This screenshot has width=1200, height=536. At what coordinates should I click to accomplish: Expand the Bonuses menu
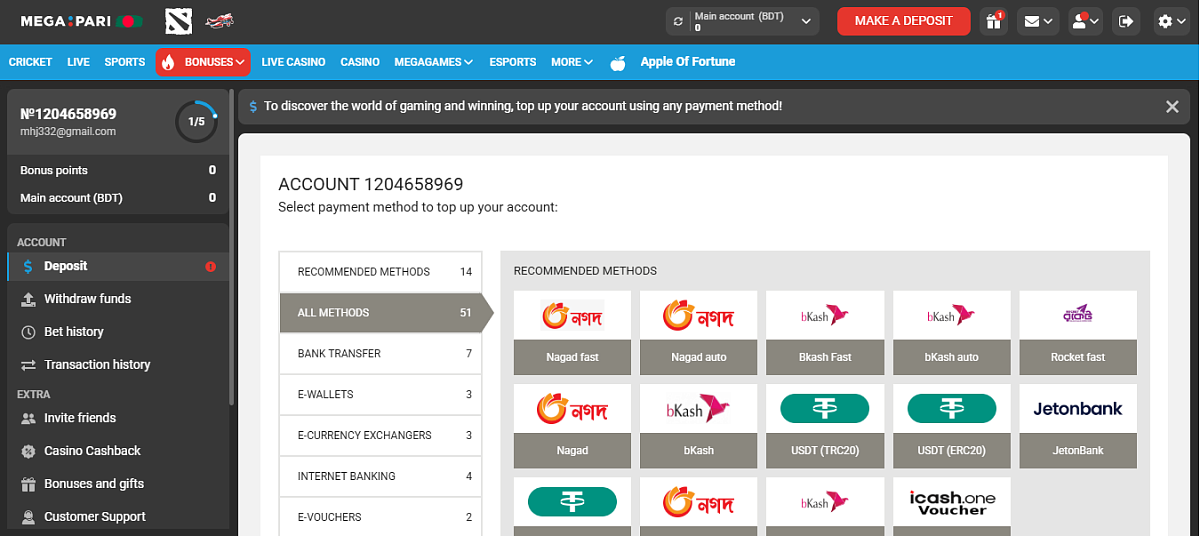tap(203, 62)
